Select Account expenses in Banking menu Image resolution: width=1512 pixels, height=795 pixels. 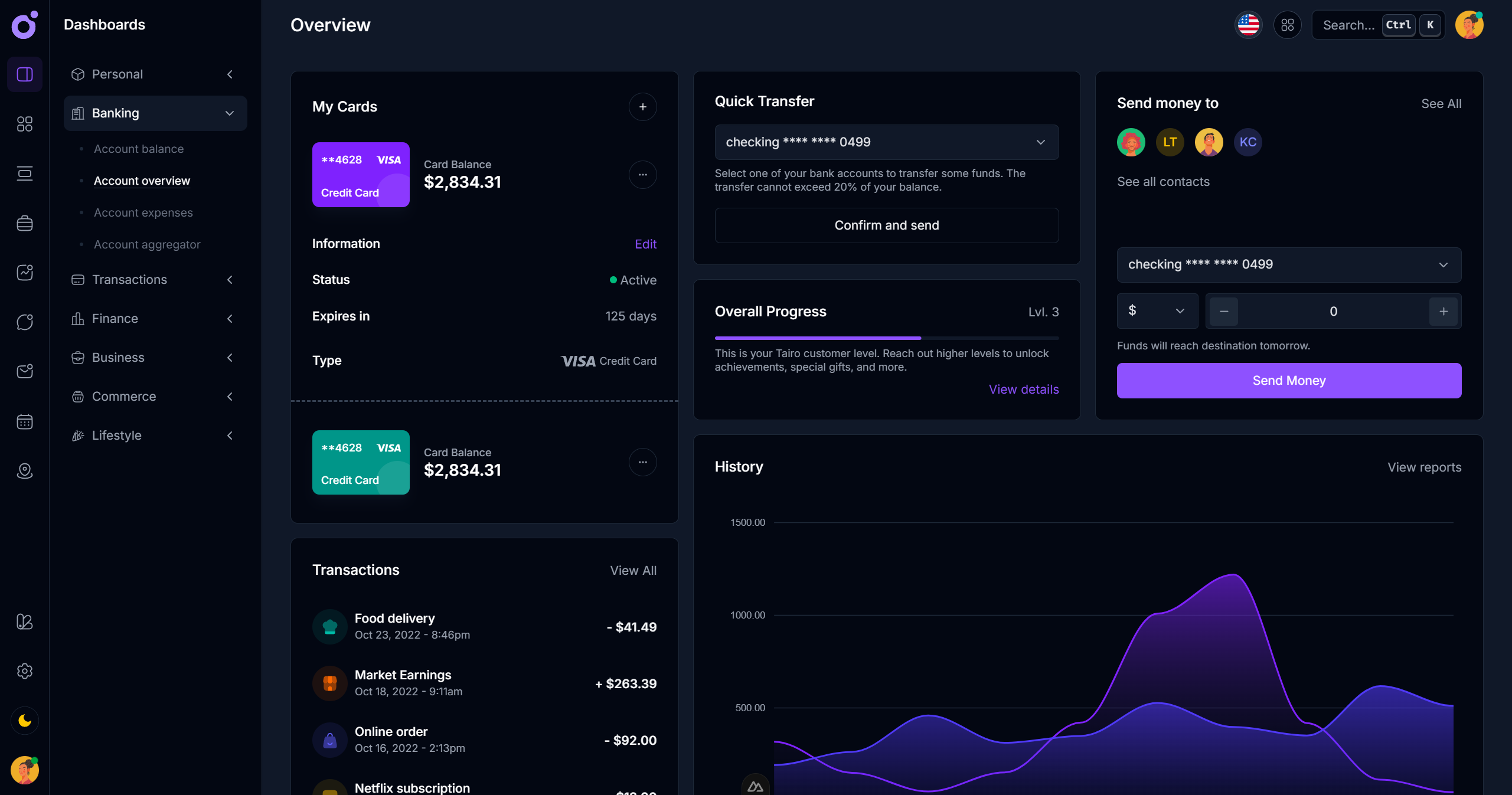tap(143, 212)
